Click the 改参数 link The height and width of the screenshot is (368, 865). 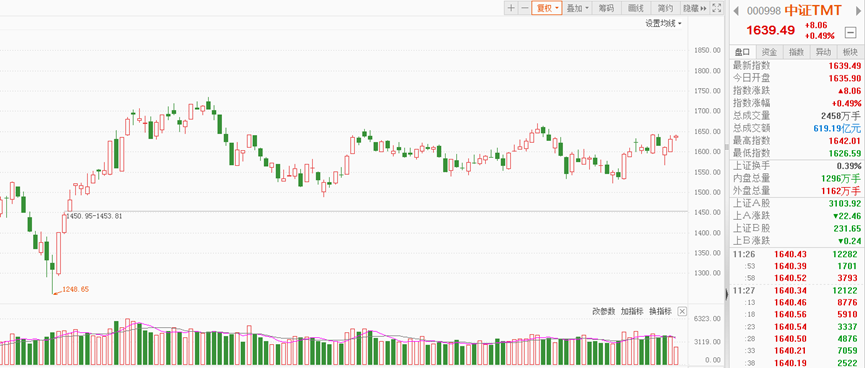604,311
